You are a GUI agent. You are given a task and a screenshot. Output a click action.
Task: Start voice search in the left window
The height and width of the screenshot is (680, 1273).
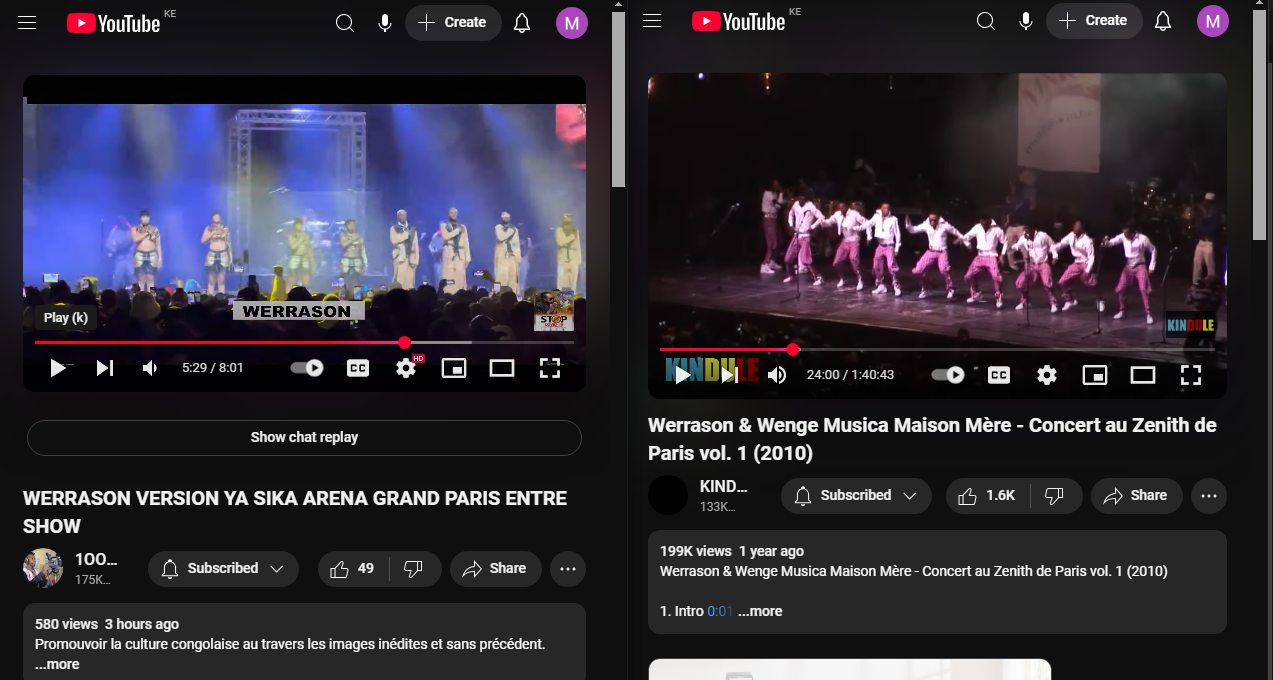(385, 22)
